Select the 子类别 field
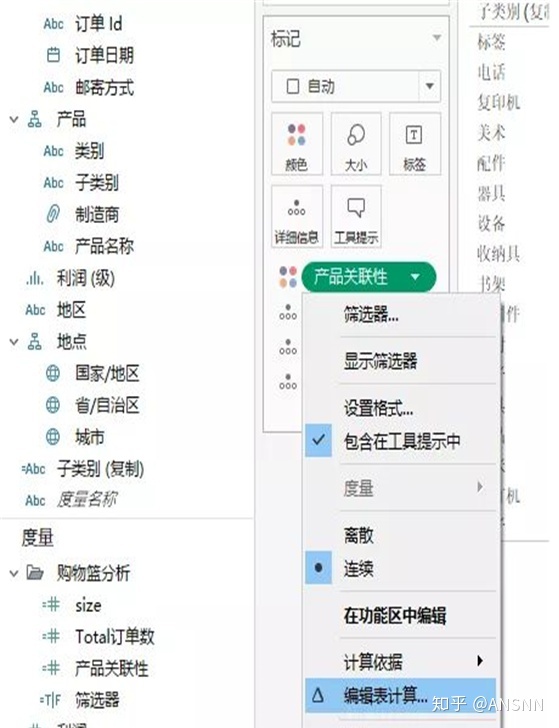This screenshot has width=559, height=728. point(97,182)
